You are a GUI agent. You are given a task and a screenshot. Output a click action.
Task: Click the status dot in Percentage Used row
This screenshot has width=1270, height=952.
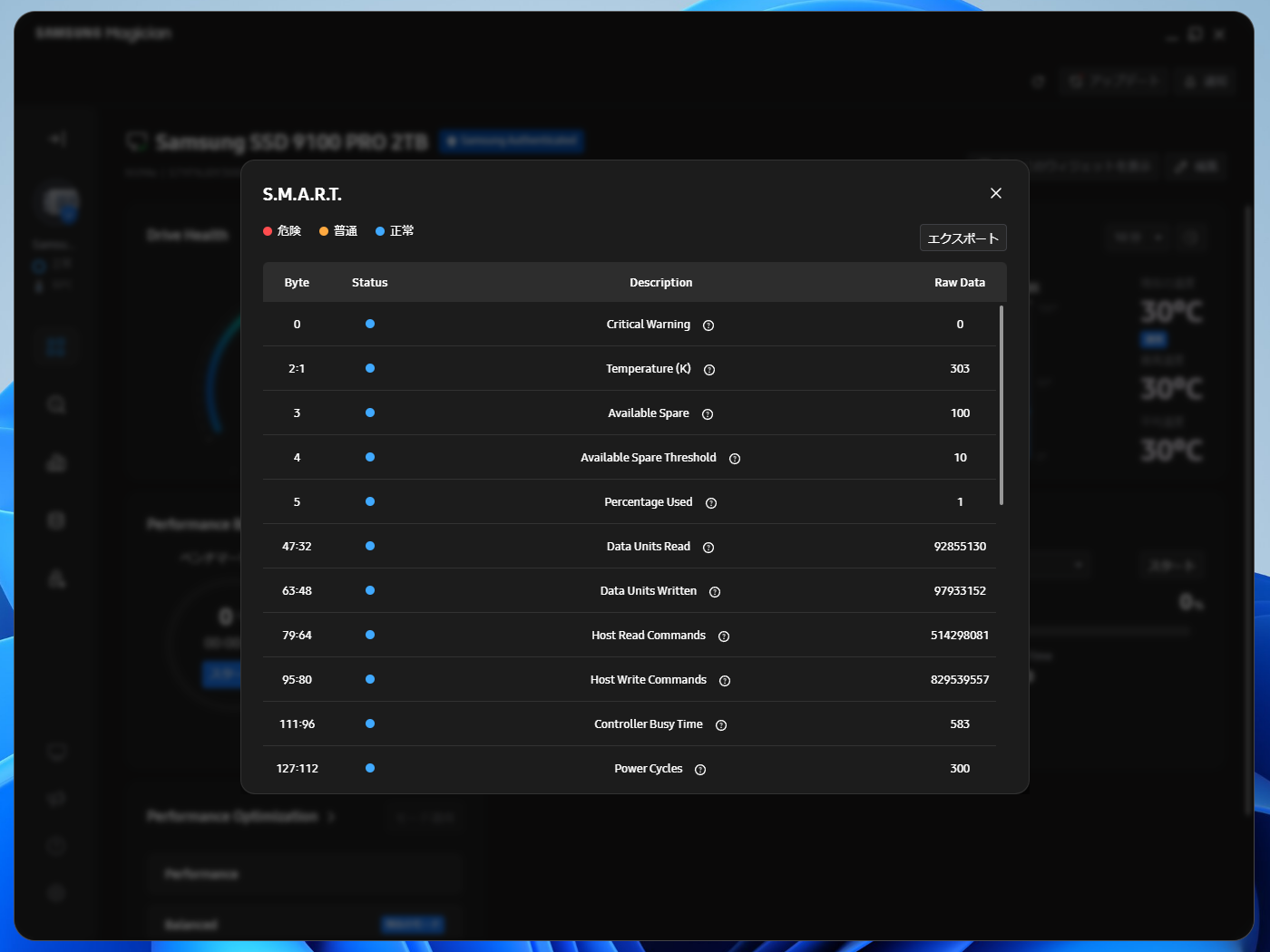pyautogui.click(x=370, y=501)
